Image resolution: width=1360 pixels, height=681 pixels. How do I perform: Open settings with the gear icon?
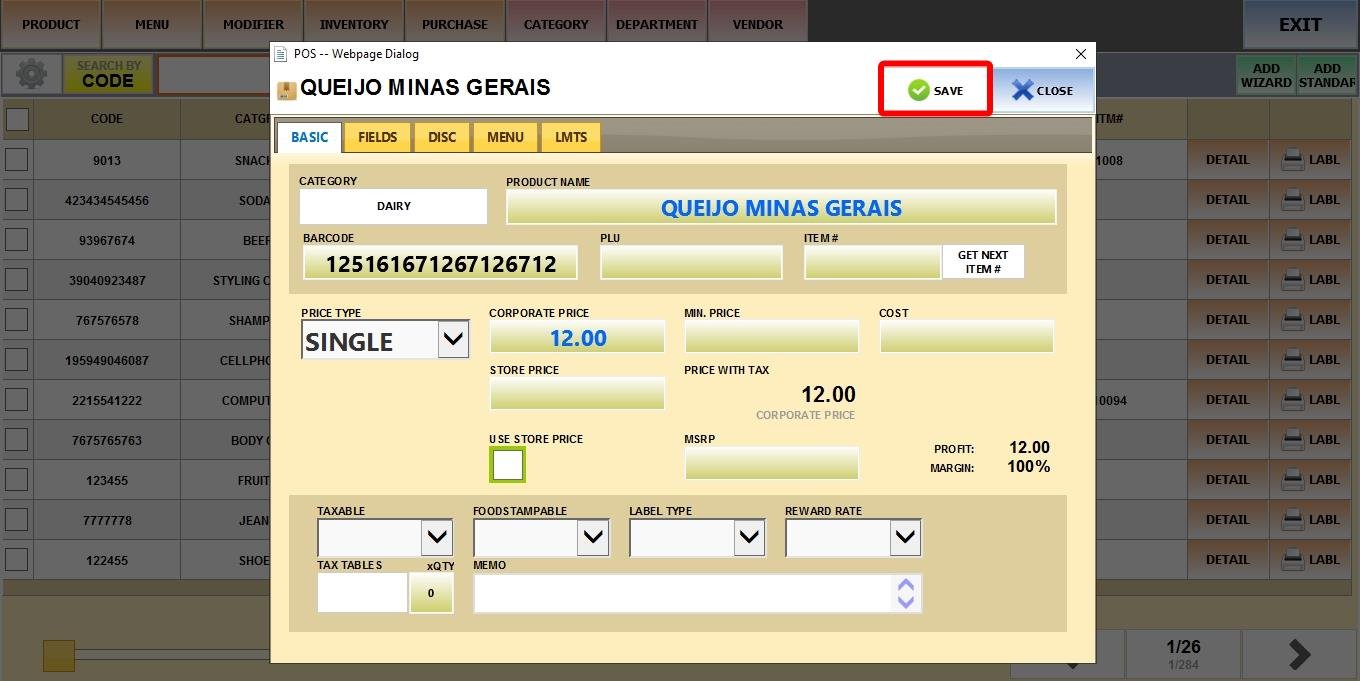[31, 75]
